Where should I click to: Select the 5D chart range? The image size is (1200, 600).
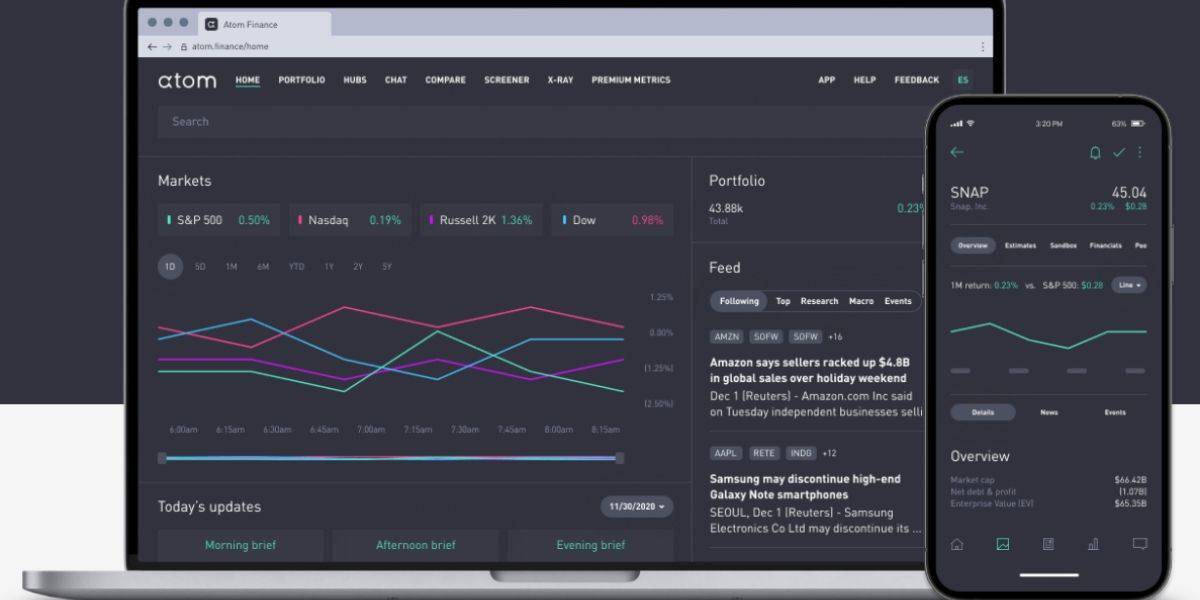pos(200,267)
